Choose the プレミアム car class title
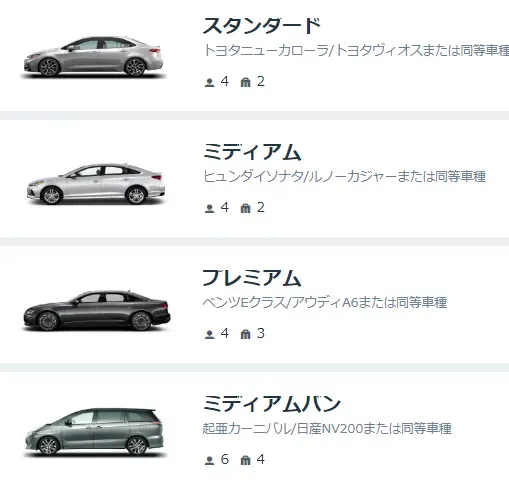Image resolution: width=509 pixels, height=487 pixels. click(x=252, y=278)
